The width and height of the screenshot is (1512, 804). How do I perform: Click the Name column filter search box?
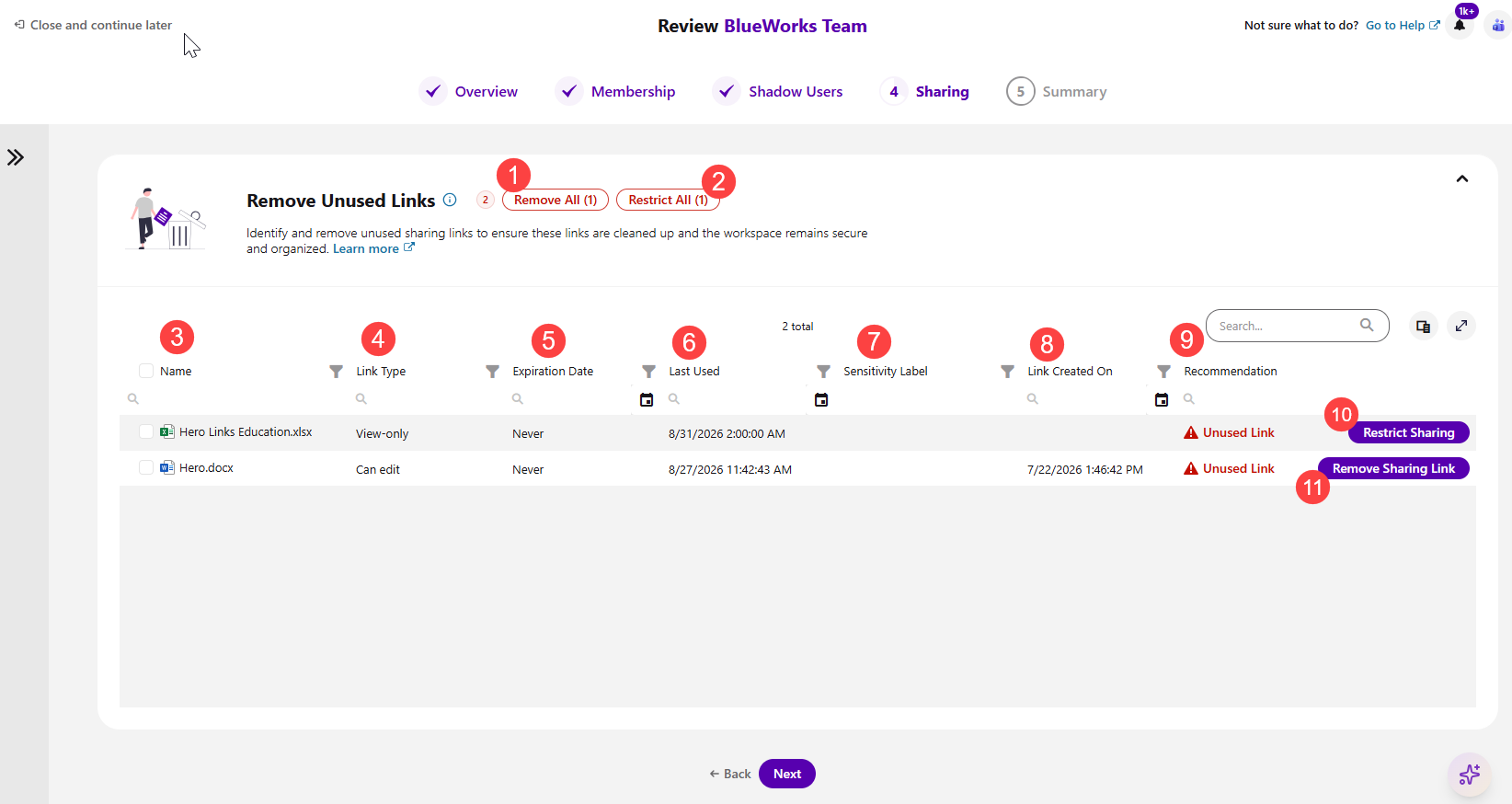[234, 399]
